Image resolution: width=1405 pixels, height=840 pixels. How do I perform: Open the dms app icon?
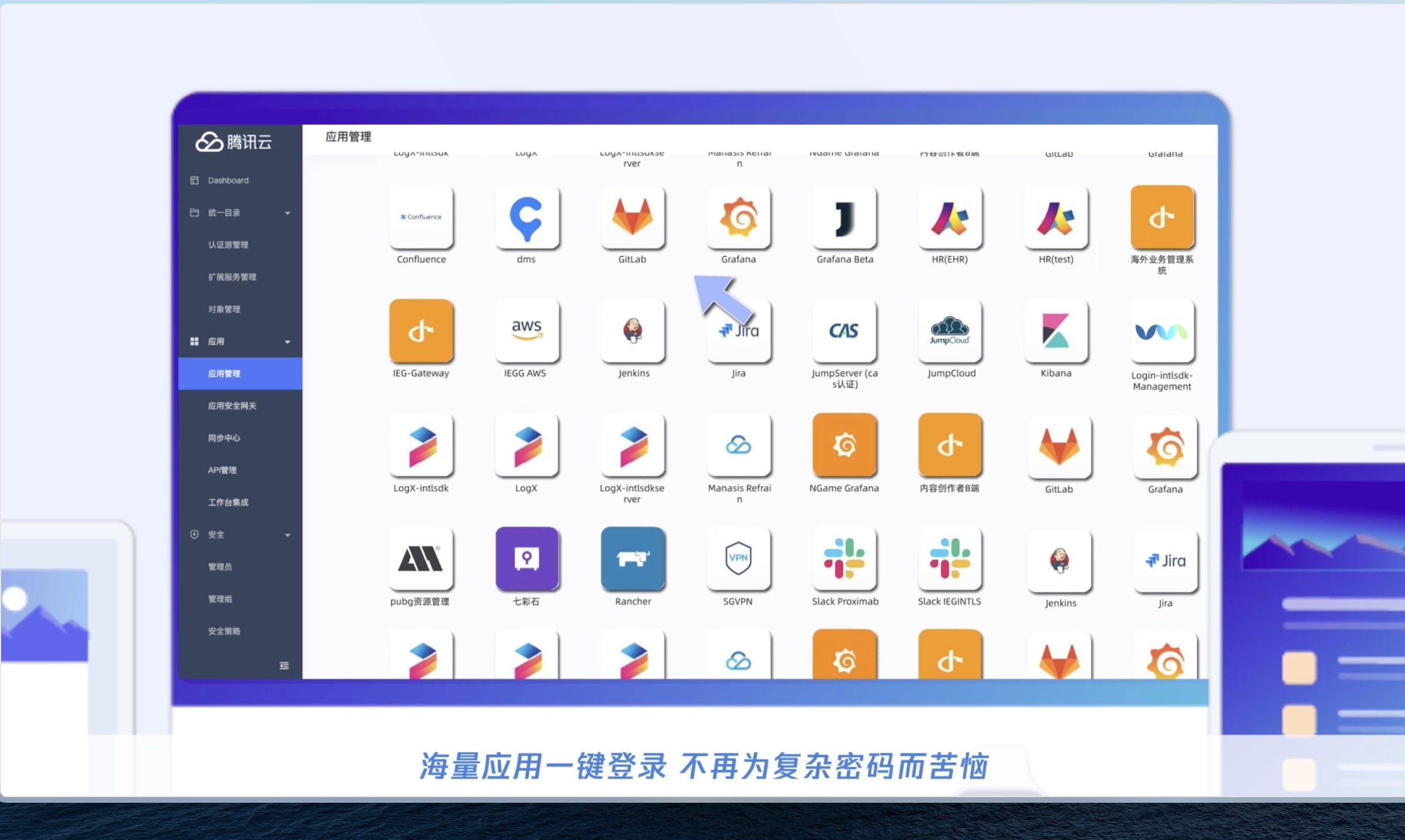[x=527, y=217]
